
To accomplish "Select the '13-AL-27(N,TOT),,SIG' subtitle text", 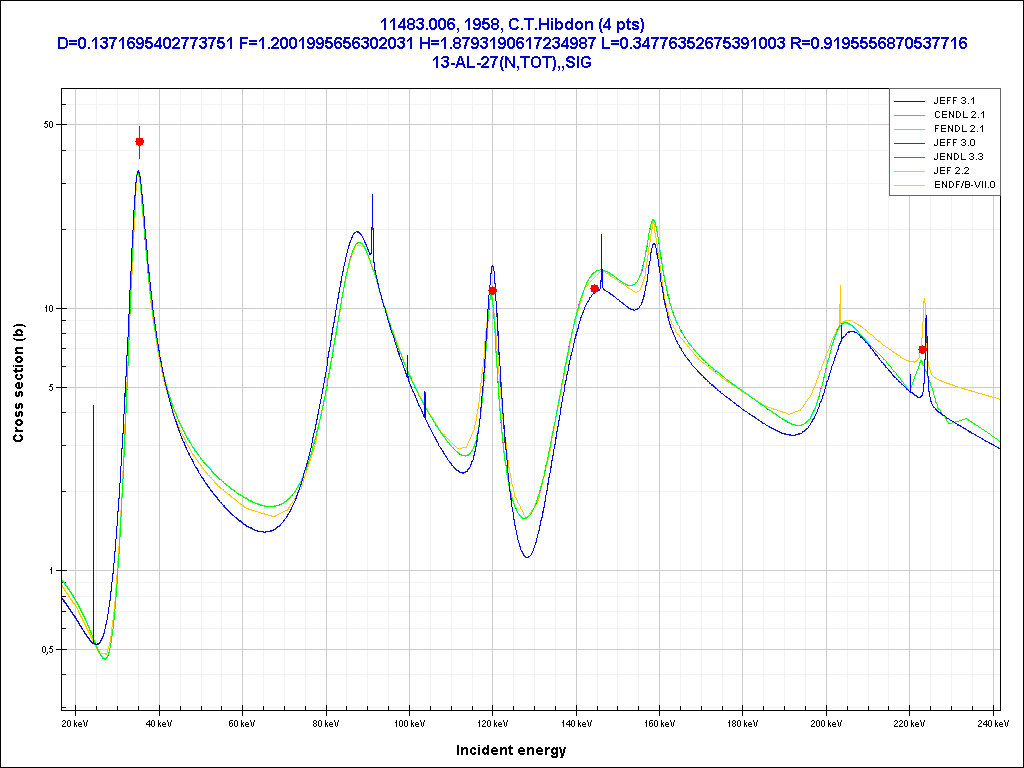I will point(512,62).
